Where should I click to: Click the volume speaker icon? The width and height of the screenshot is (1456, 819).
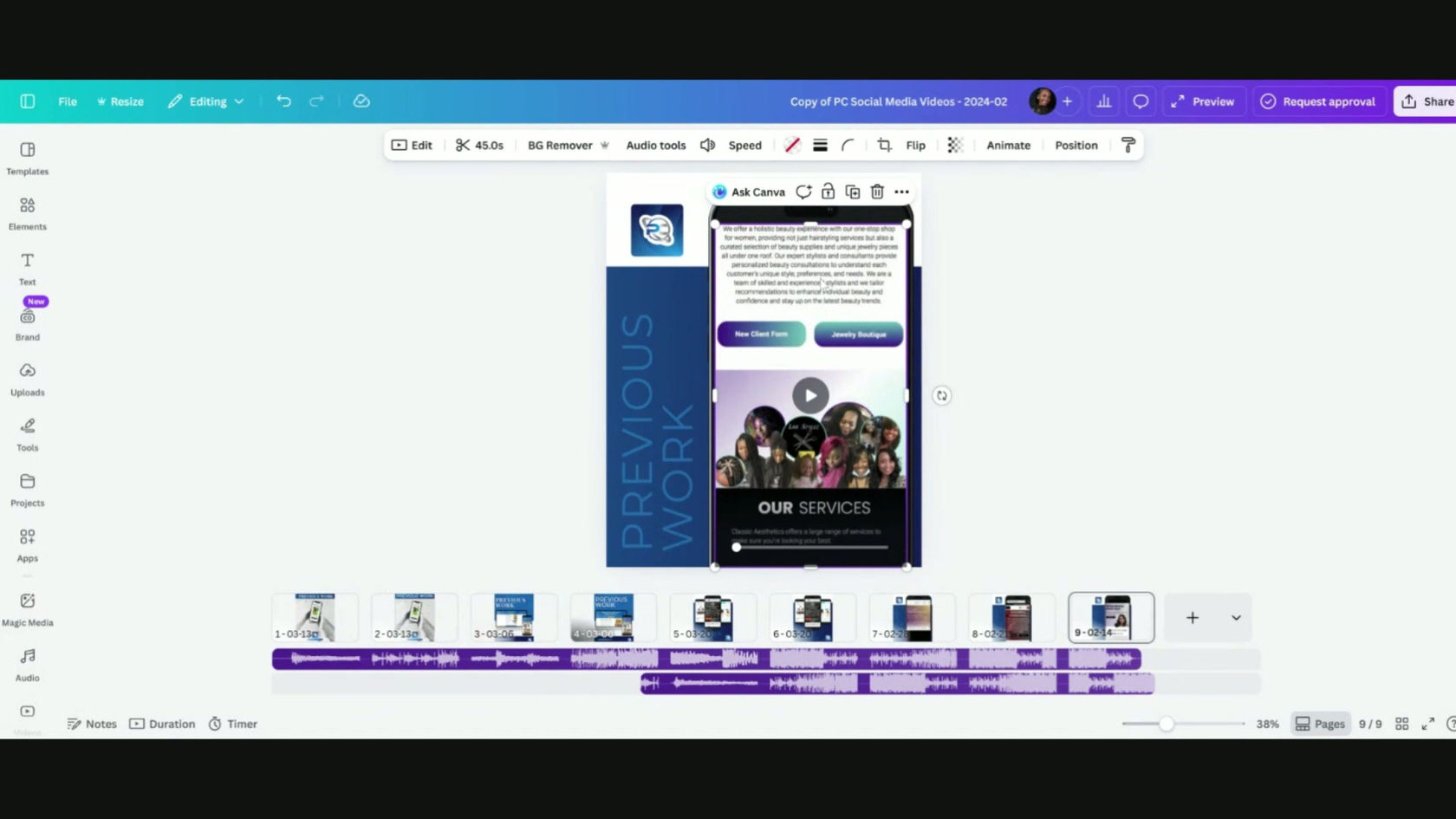coord(707,146)
